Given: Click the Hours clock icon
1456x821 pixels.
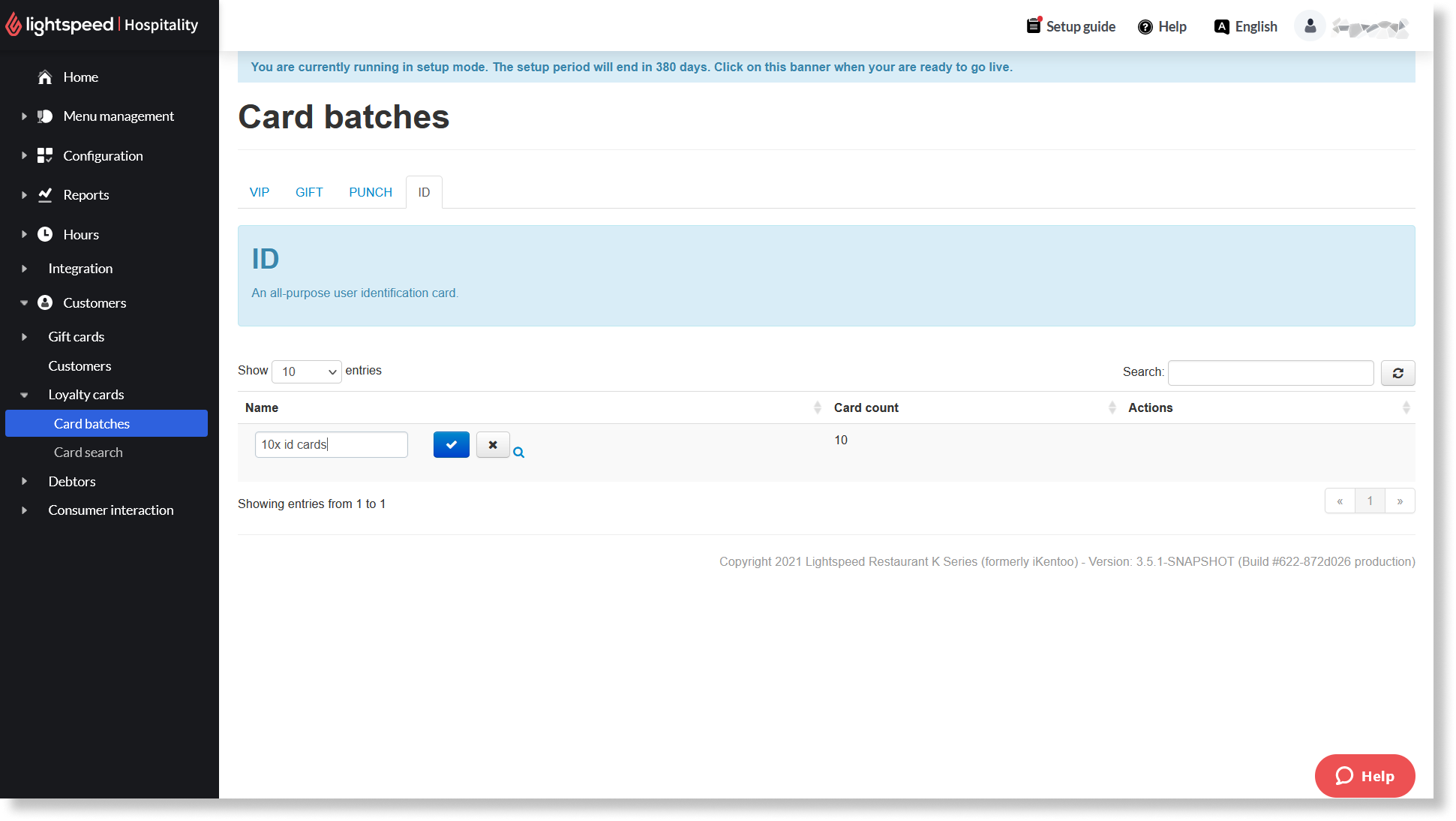Looking at the screenshot, I should (x=45, y=234).
